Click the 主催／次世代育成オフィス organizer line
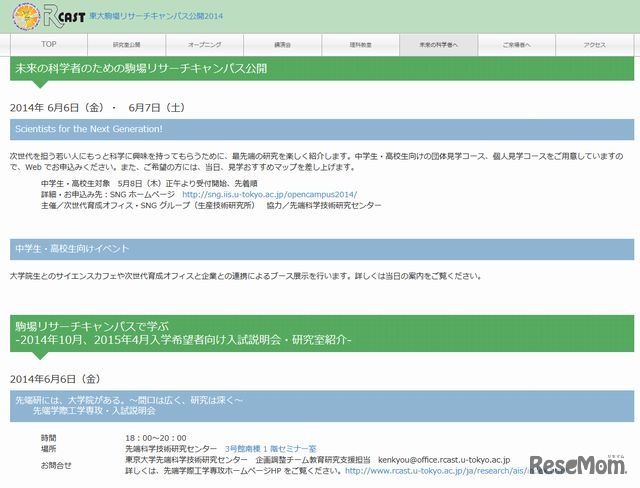The width and height of the screenshot is (640, 488). pos(211,206)
